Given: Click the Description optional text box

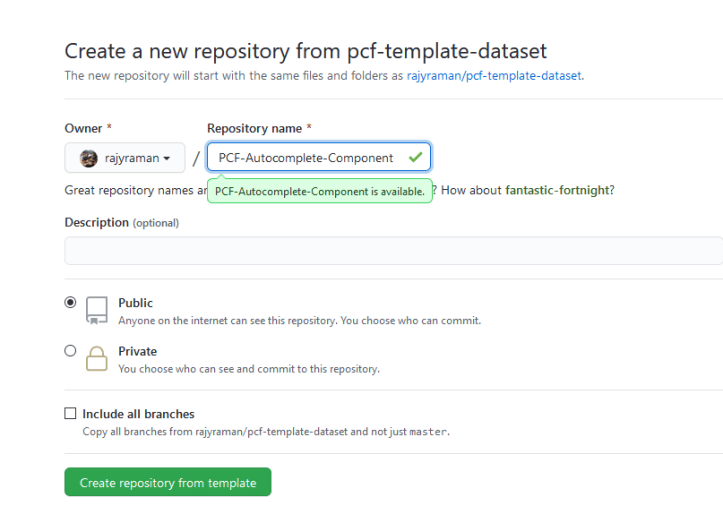Looking at the screenshot, I should pyautogui.click(x=393, y=251).
